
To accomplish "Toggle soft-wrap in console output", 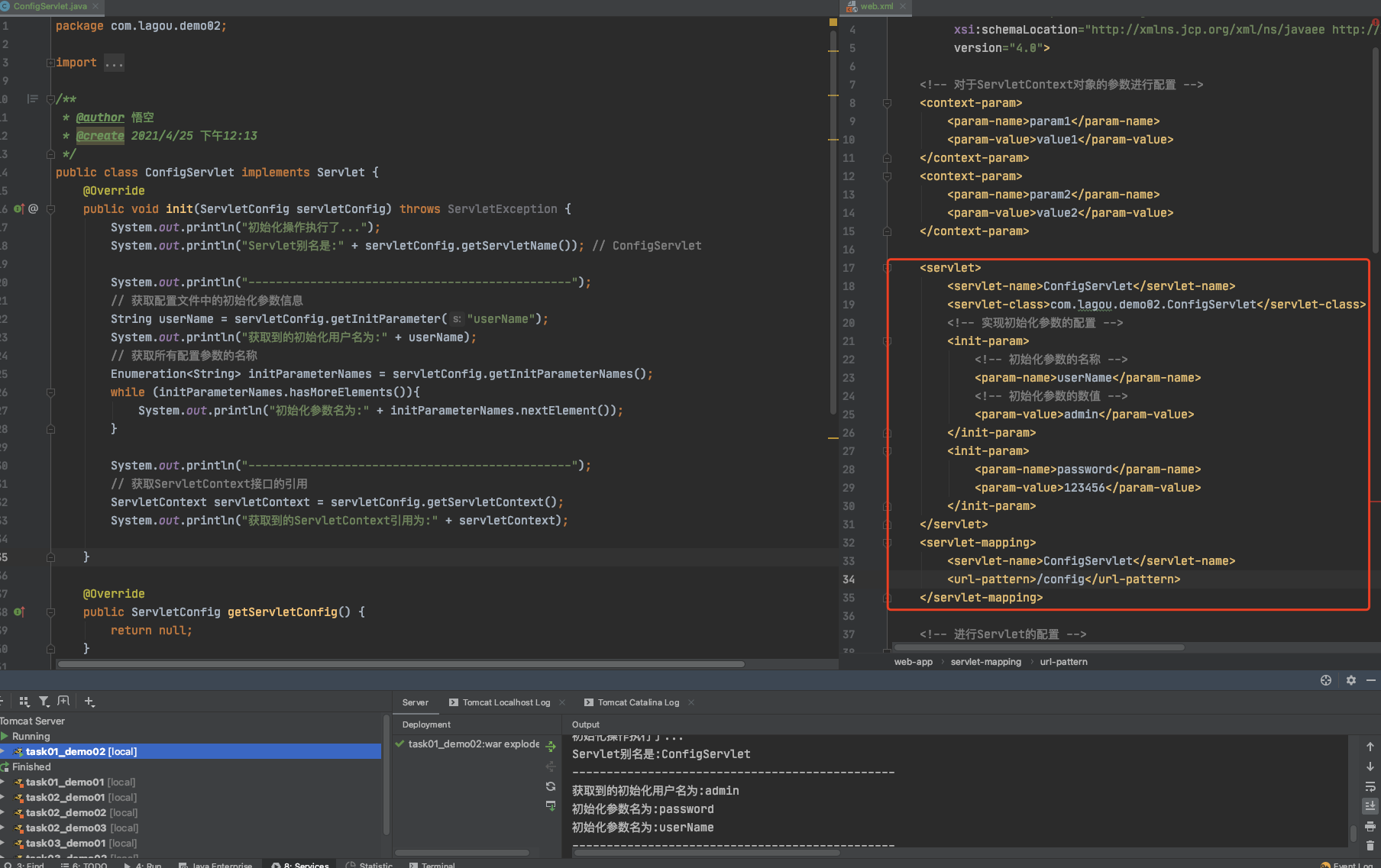I will pyautogui.click(x=1370, y=786).
